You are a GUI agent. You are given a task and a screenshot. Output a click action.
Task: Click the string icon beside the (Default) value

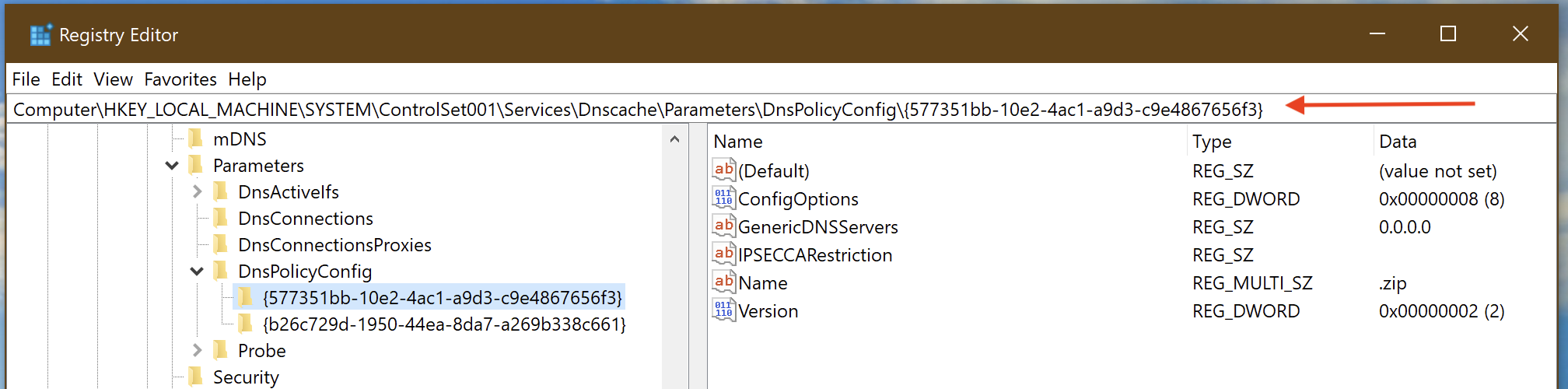[x=724, y=170]
